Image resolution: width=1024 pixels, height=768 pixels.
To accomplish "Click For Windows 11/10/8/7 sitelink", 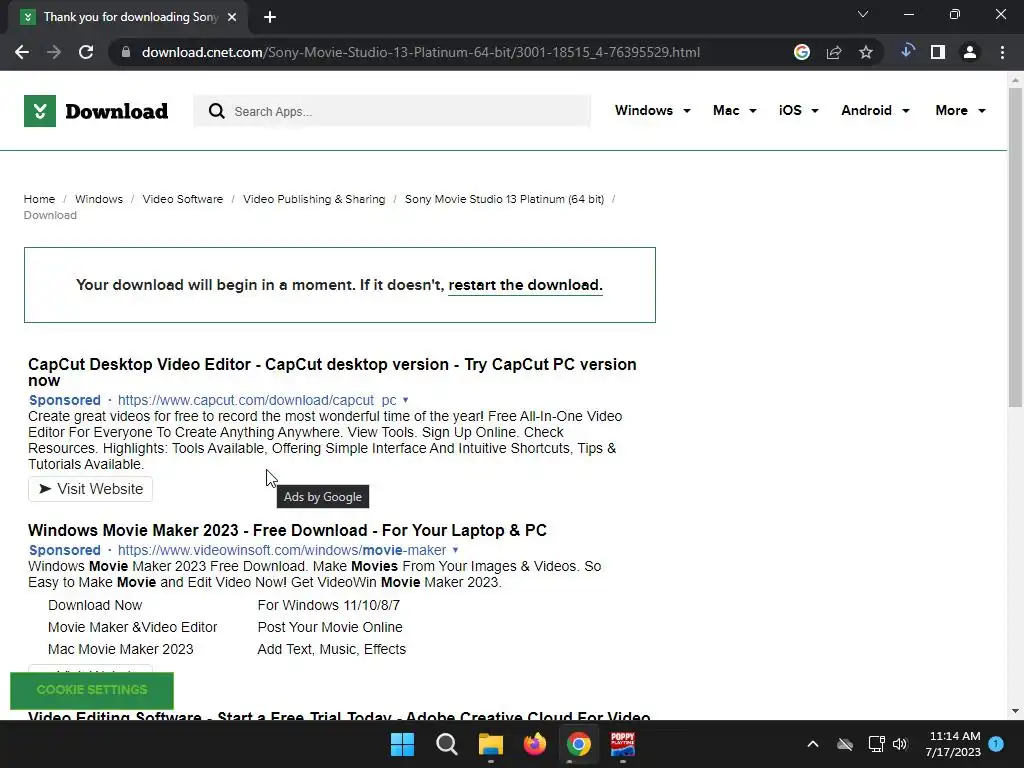I will [x=328, y=605].
